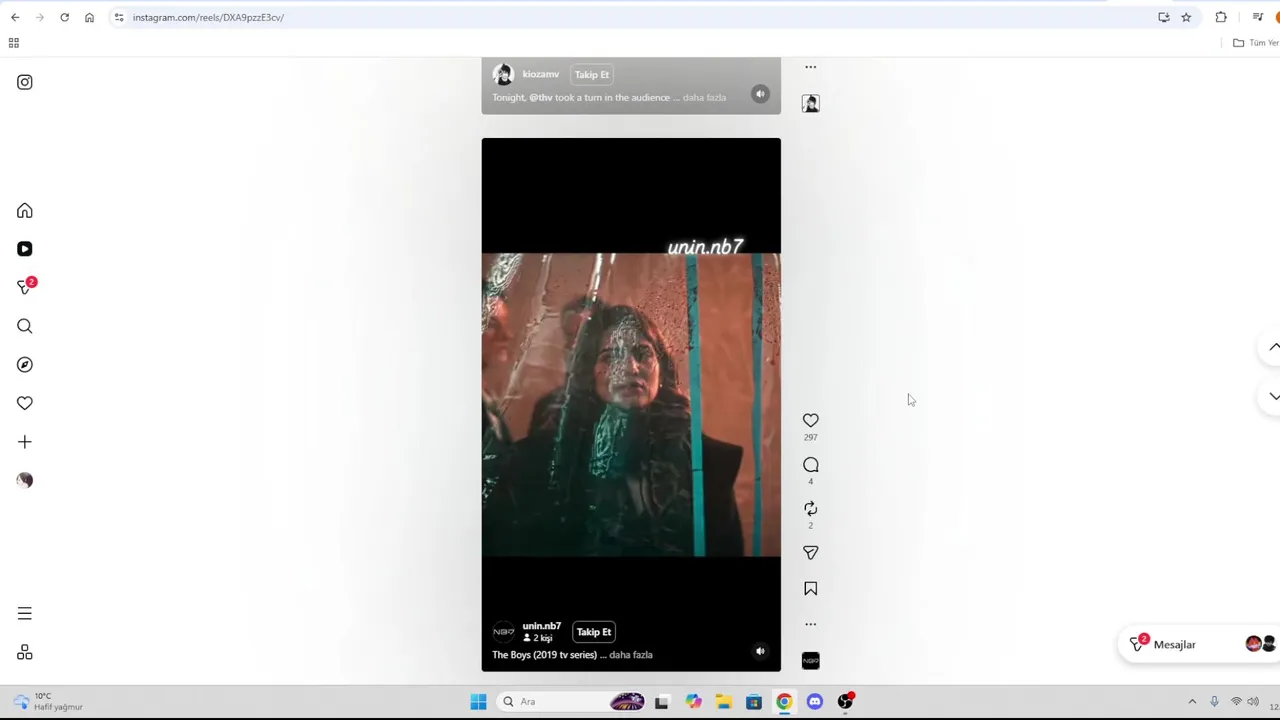Open media control icon in browser toolbar

(x=1257, y=17)
